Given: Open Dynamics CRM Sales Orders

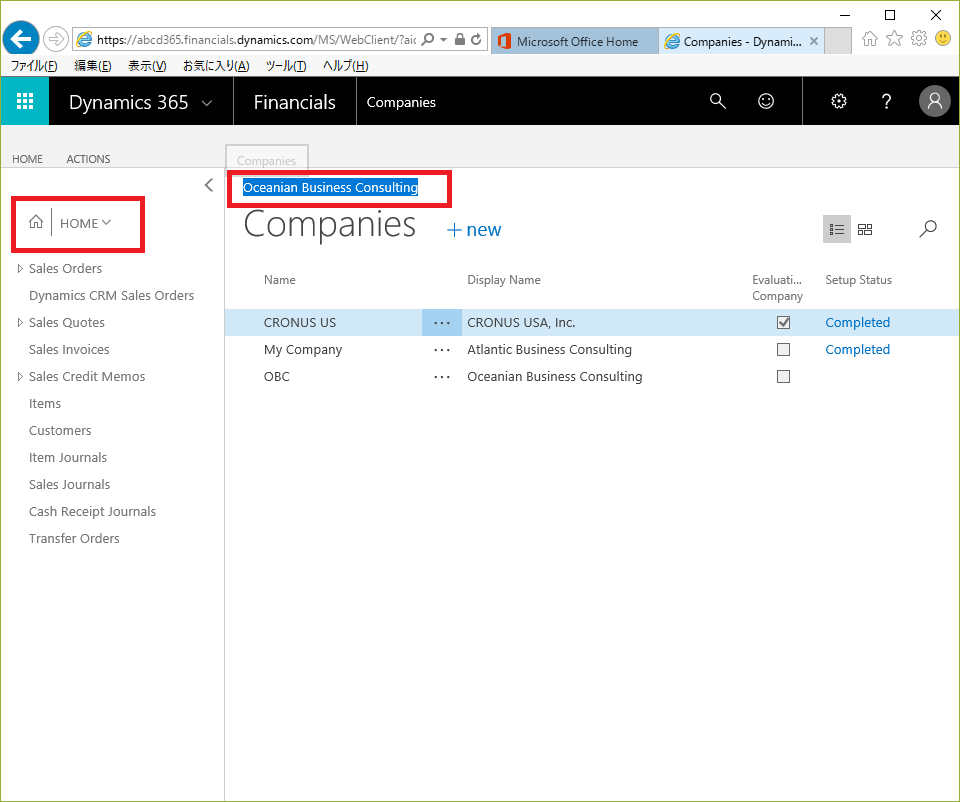Looking at the screenshot, I should tap(111, 296).
